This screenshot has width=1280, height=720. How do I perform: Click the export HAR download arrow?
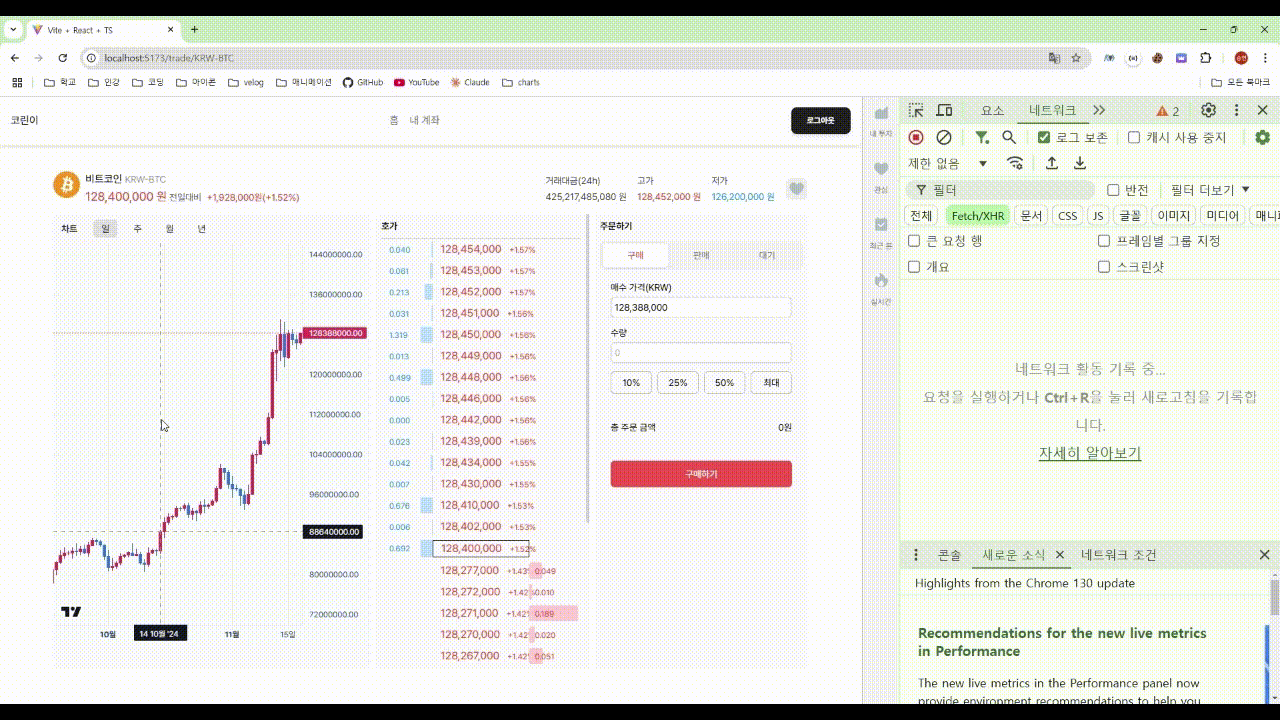pyautogui.click(x=1080, y=163)
